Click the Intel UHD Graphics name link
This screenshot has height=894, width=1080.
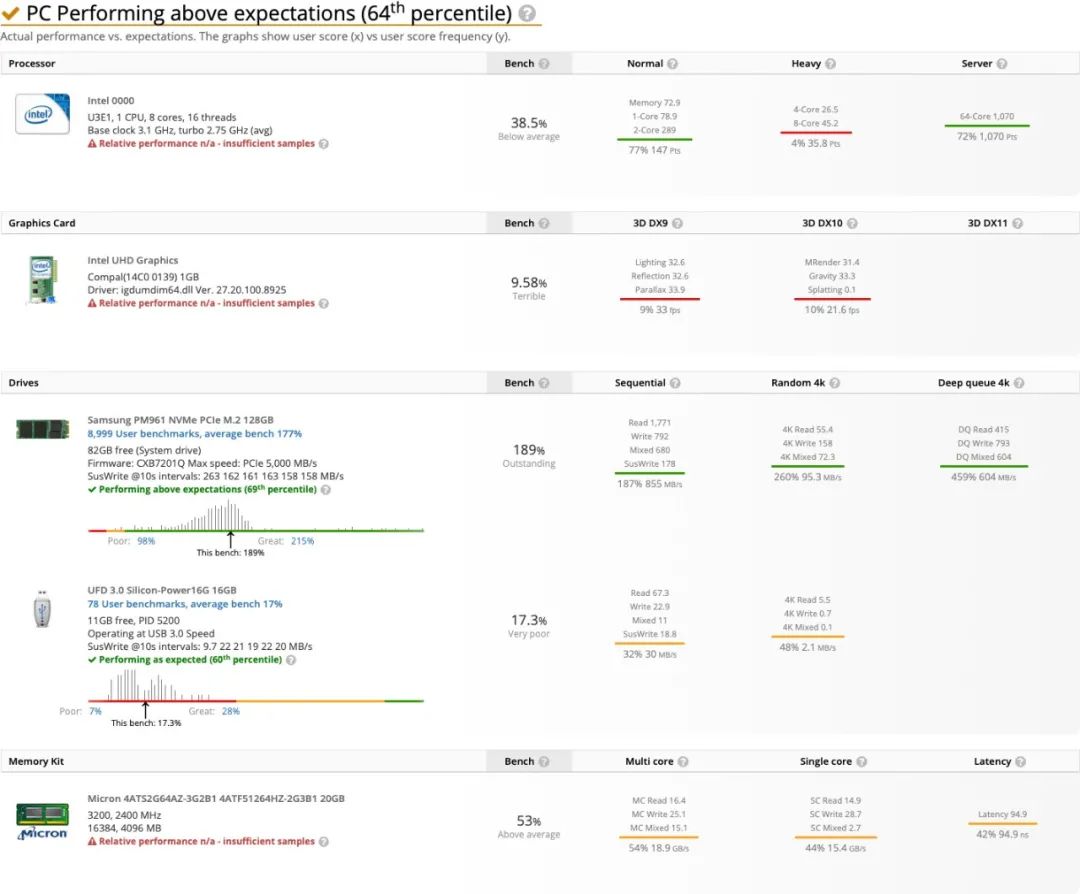(132, 261)
